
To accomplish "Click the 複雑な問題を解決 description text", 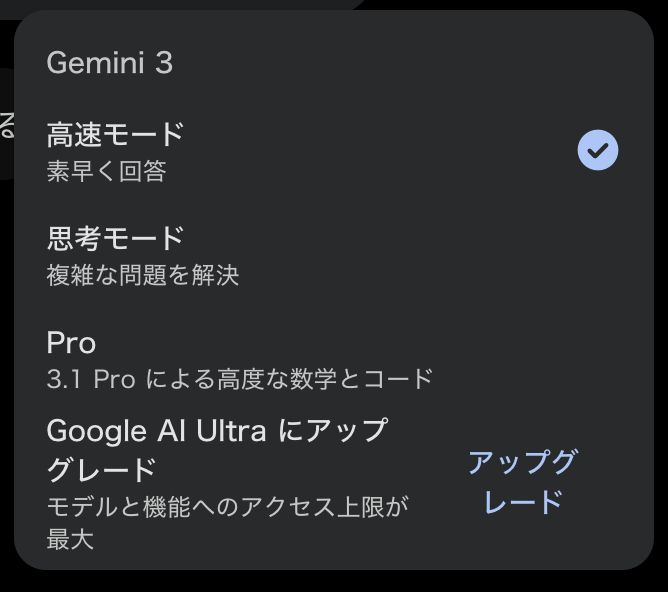I will coord(143,276).
